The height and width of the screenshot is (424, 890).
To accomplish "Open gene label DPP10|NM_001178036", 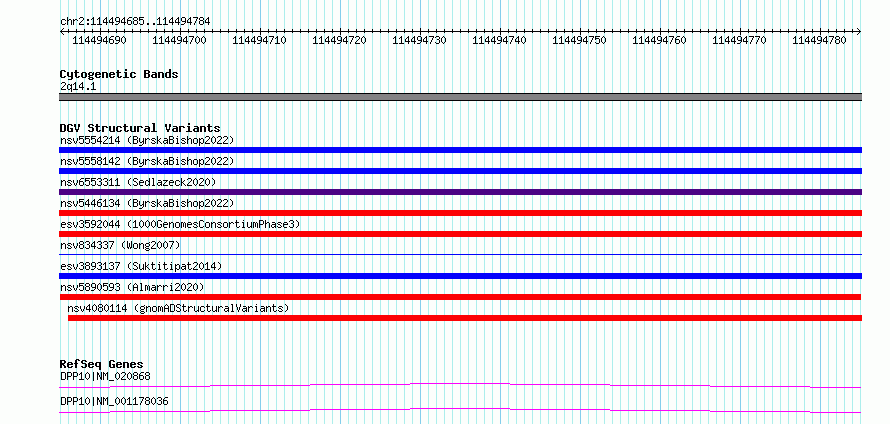I will click(x=114, y=401).
